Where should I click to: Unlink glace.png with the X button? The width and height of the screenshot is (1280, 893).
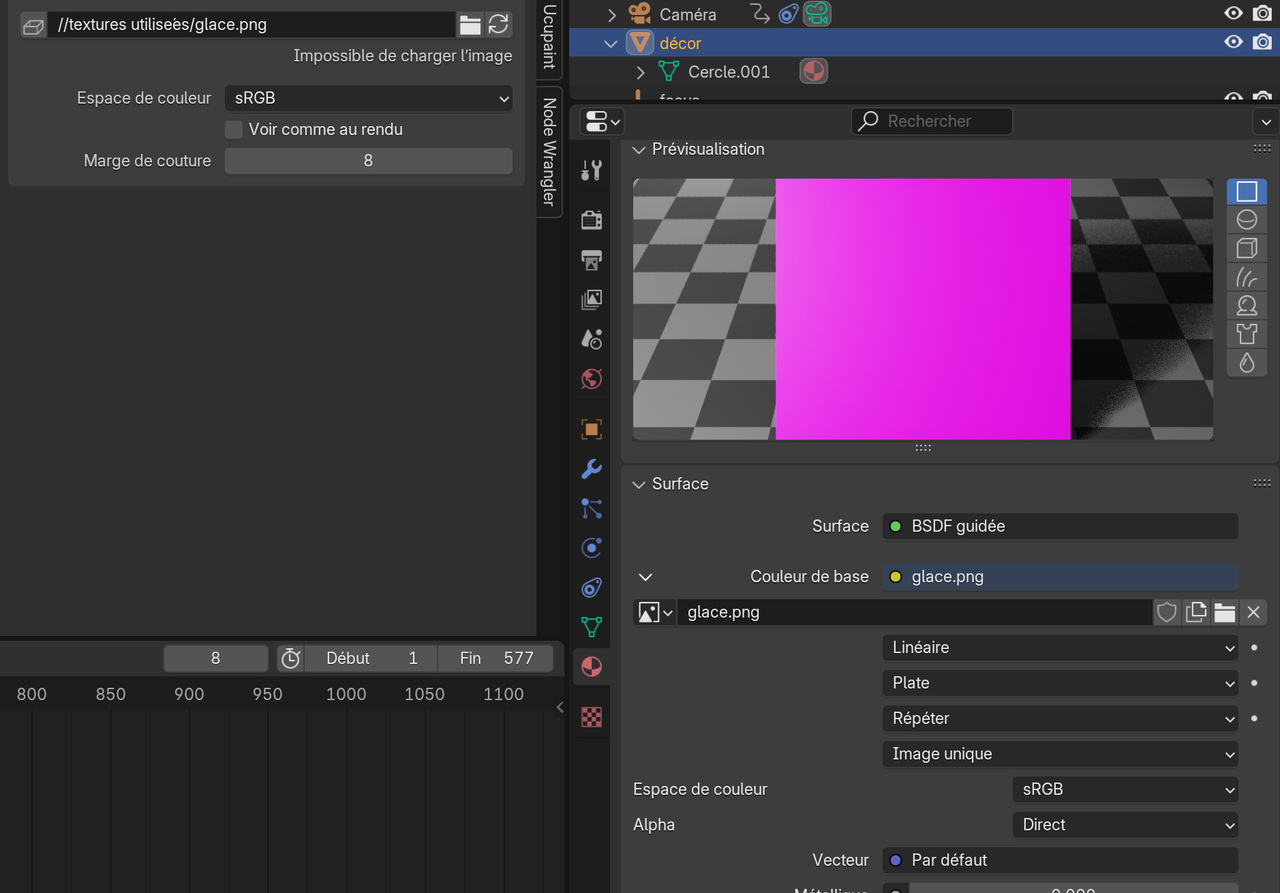[x=1254, y=612]
